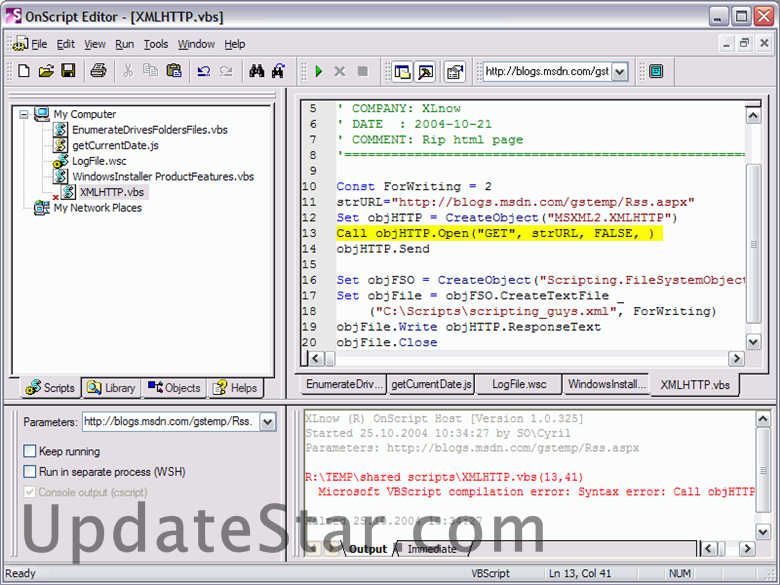Click the Paste clipboard icon

click(x=174, y=71)
